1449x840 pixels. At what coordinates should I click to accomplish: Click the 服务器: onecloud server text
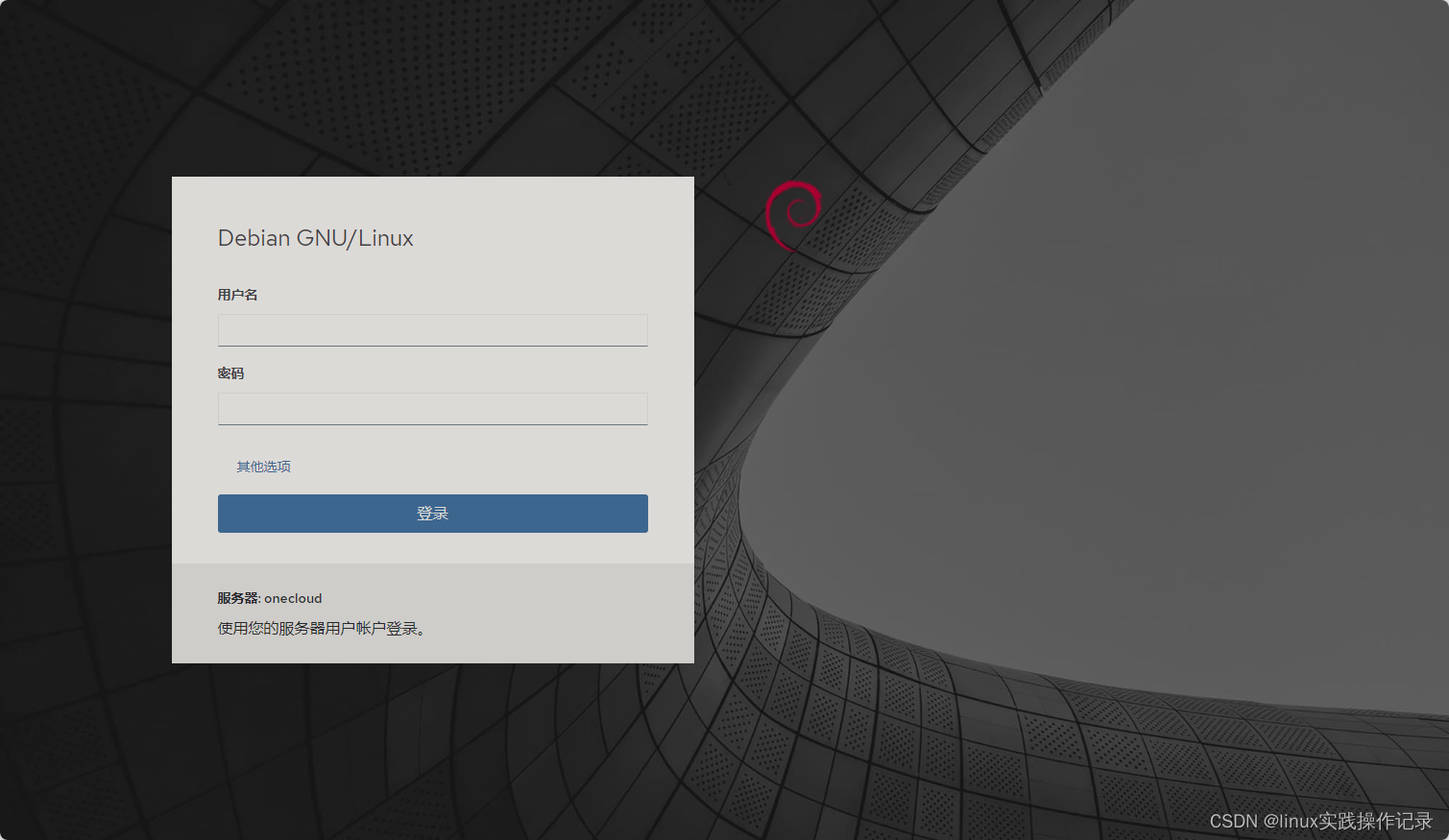click(x=270, y=598)
